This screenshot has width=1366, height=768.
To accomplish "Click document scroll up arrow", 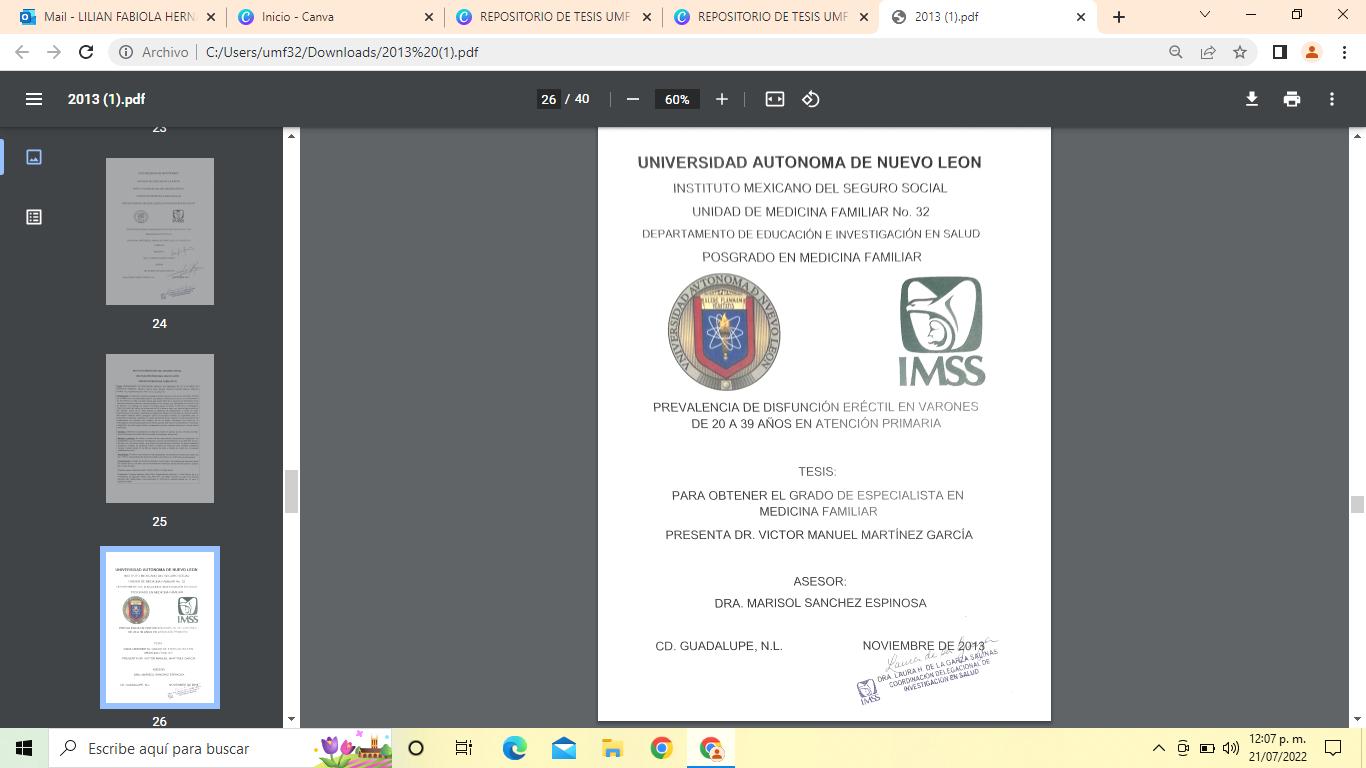I will 1358,135.
